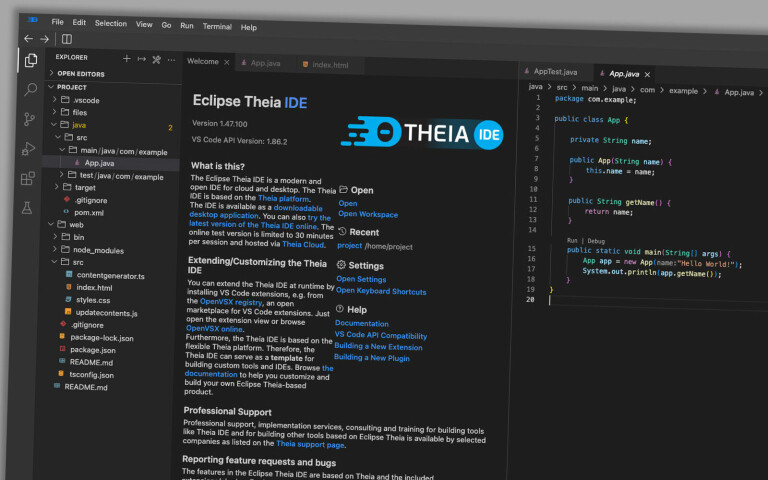
Task: Click the contentgenerator.ts file icon
Action: (x=69, y=275)
